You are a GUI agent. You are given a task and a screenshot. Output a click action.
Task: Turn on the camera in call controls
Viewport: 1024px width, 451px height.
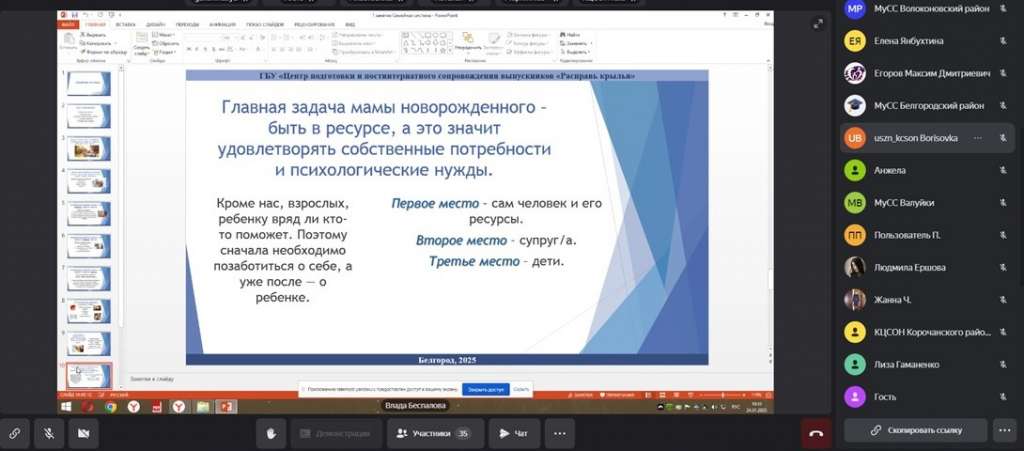tap(84, 433)
